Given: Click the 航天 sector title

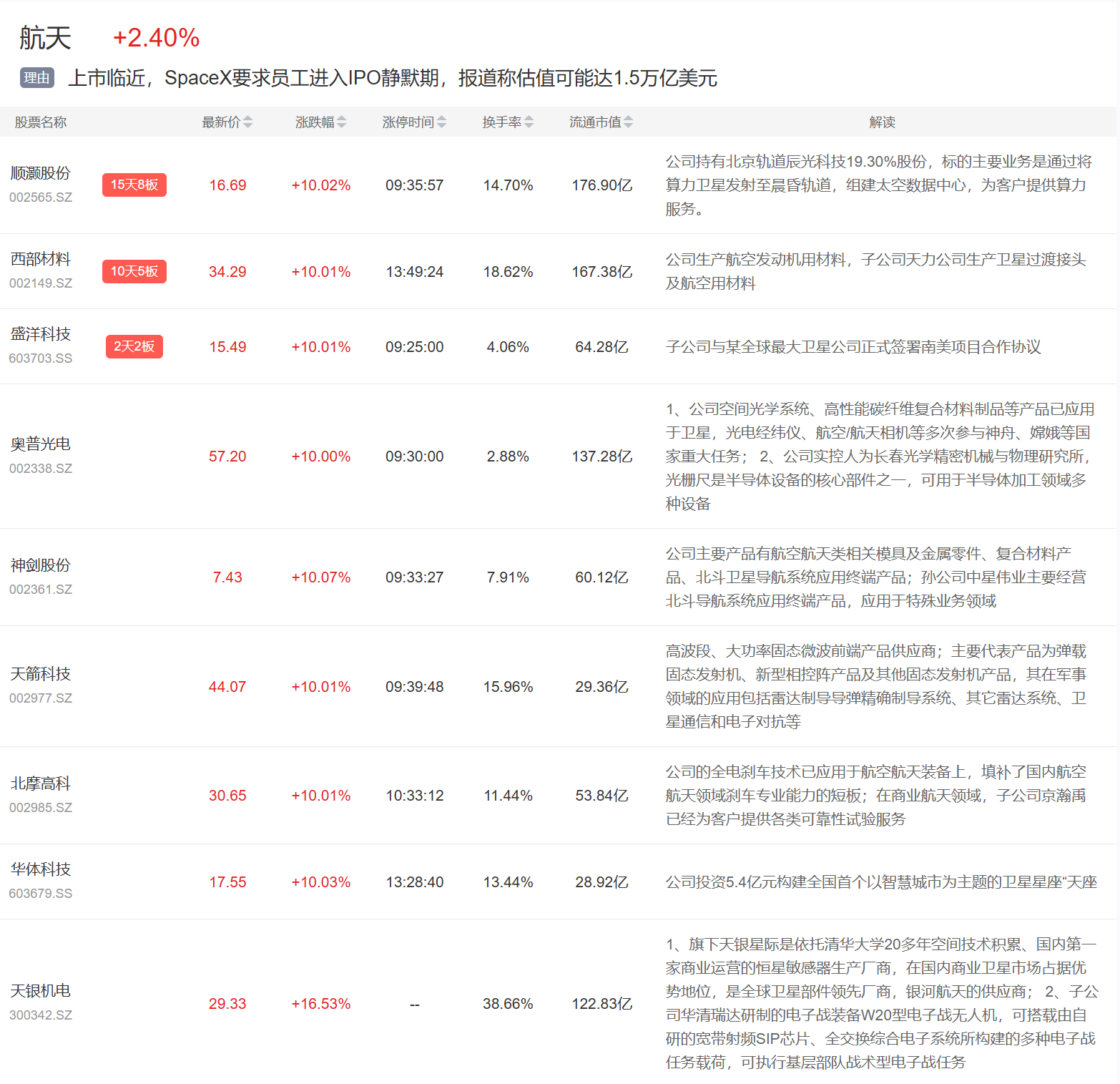Looking at the screenshot, I should click(45, 38).
